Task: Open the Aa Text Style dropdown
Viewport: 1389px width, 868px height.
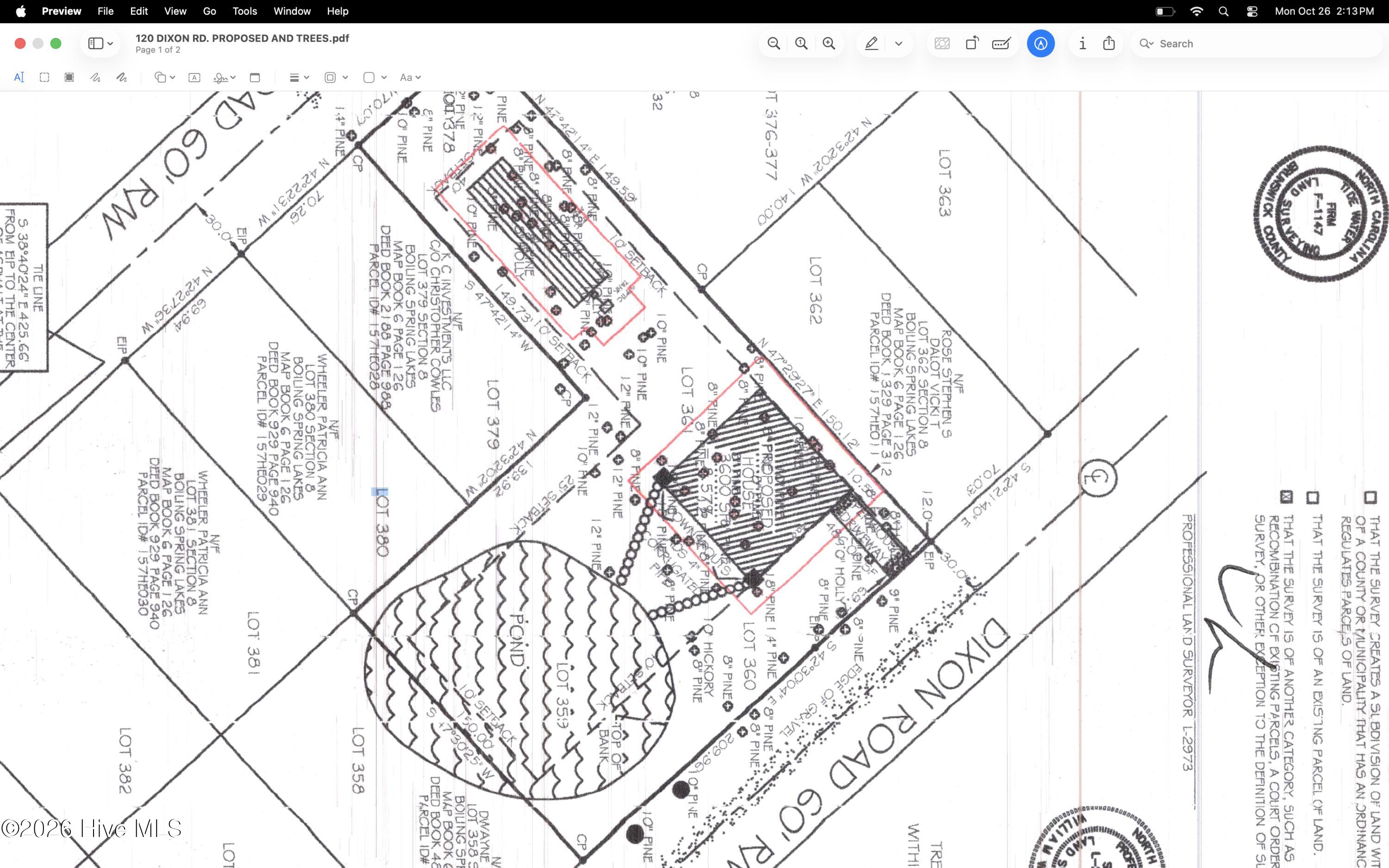Action: (x=410, y=77)
